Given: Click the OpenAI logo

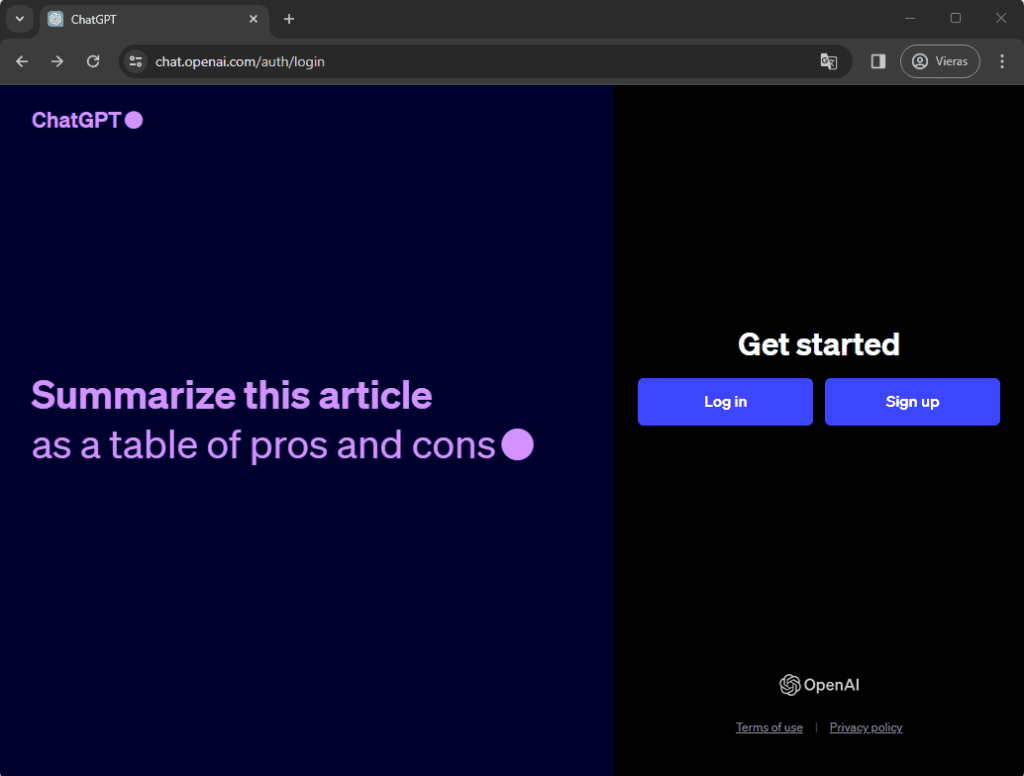Looking at the screenshot, I should coord(819,685).
